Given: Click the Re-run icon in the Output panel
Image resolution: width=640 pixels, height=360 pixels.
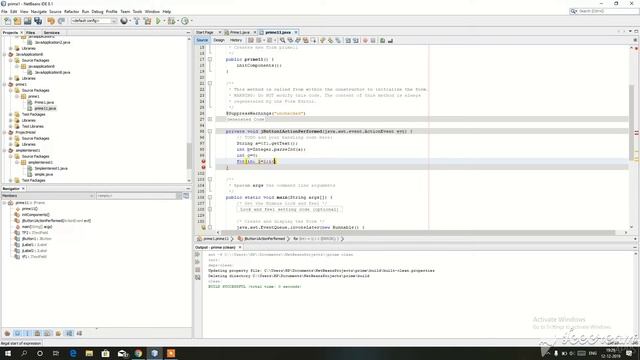Looking at the screenshot, I should pos(198,254).
